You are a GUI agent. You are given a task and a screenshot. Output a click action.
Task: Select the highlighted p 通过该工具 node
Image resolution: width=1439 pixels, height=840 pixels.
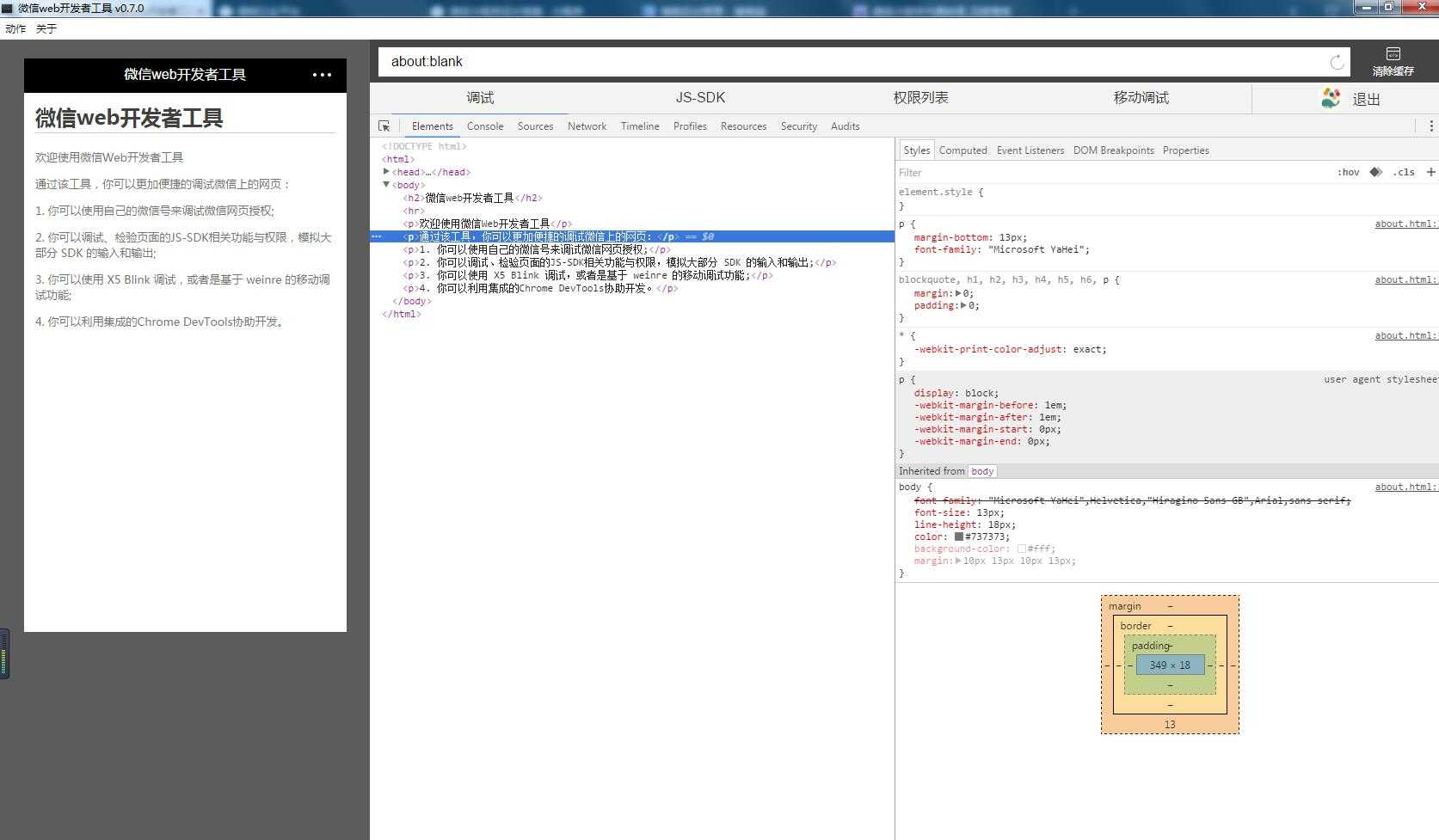[x=632, y=236]
